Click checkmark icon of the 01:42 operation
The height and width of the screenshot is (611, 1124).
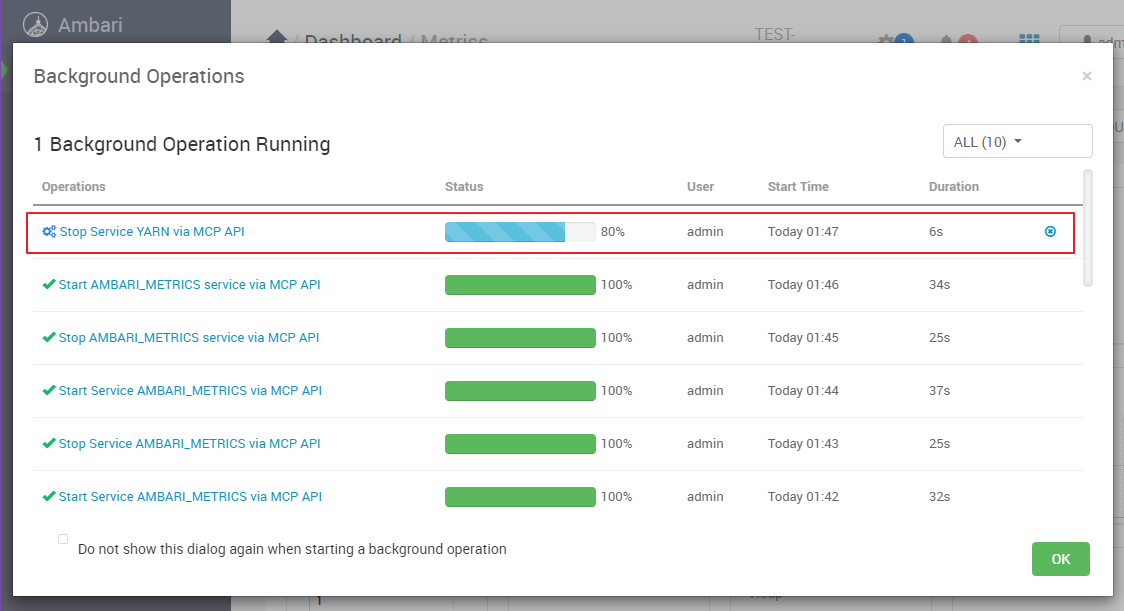(49, 497)
